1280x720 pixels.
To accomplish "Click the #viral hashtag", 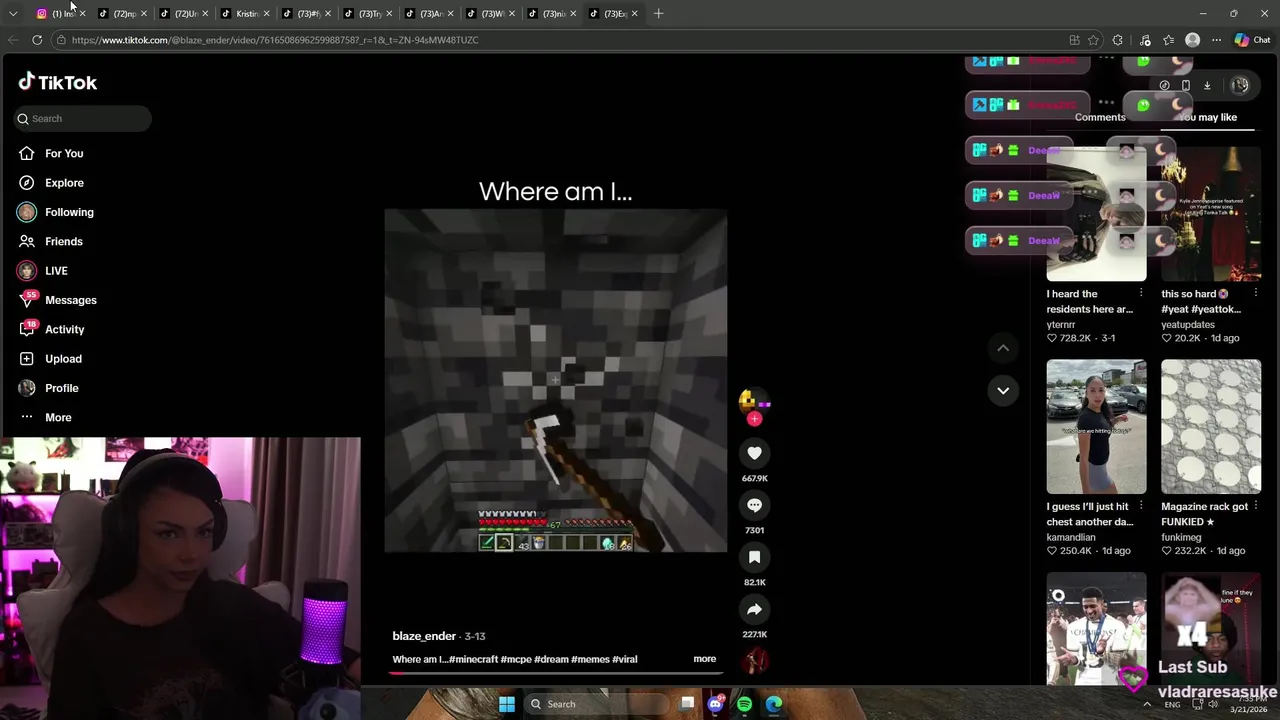I will (x=624, y=659).
